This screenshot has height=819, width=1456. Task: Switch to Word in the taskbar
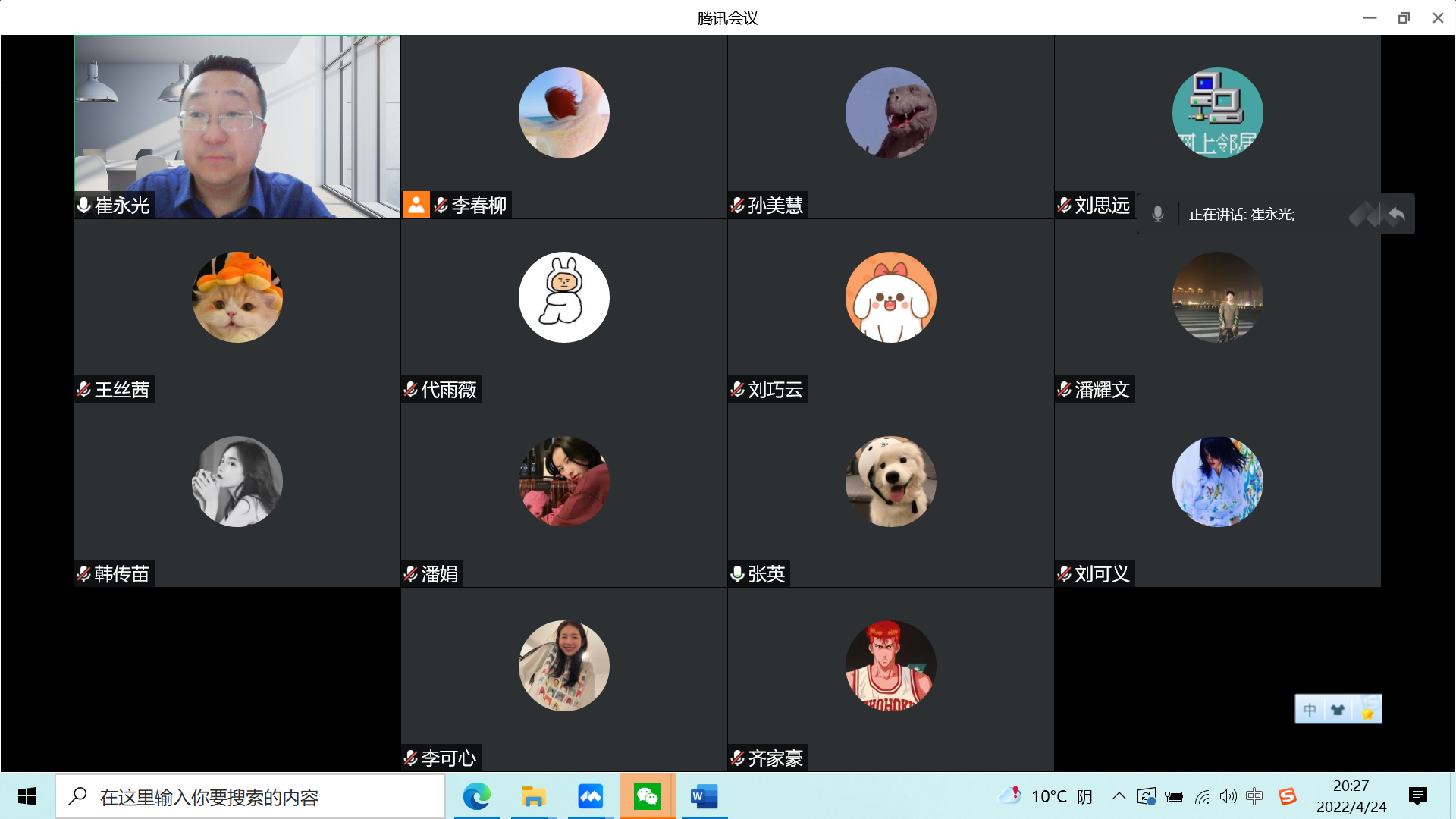coord(704,796)
